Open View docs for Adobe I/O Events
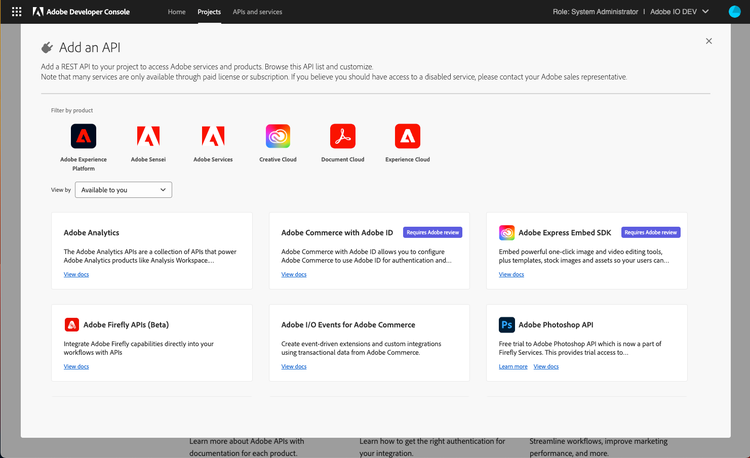 tap(294, 367)
